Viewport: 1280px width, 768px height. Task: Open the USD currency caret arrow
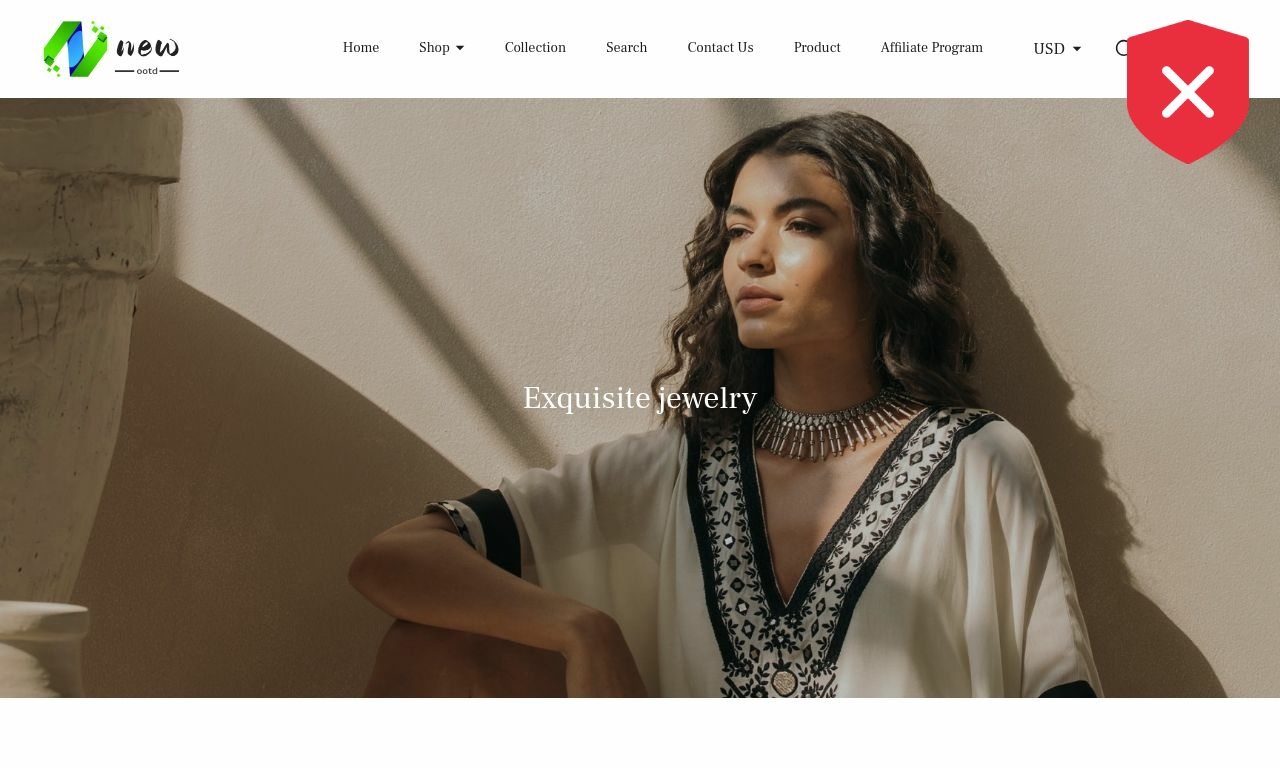1077,49
